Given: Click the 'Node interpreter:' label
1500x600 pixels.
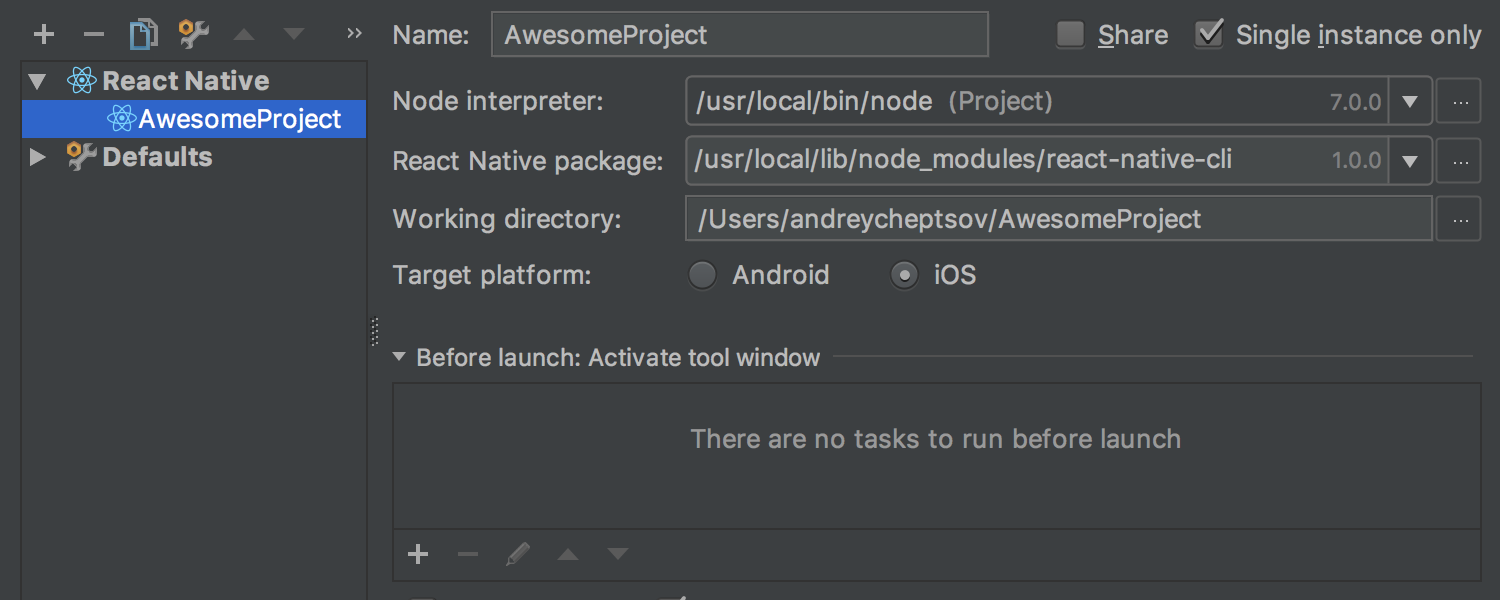Looking at the screenshot, I should click(498, 102).
